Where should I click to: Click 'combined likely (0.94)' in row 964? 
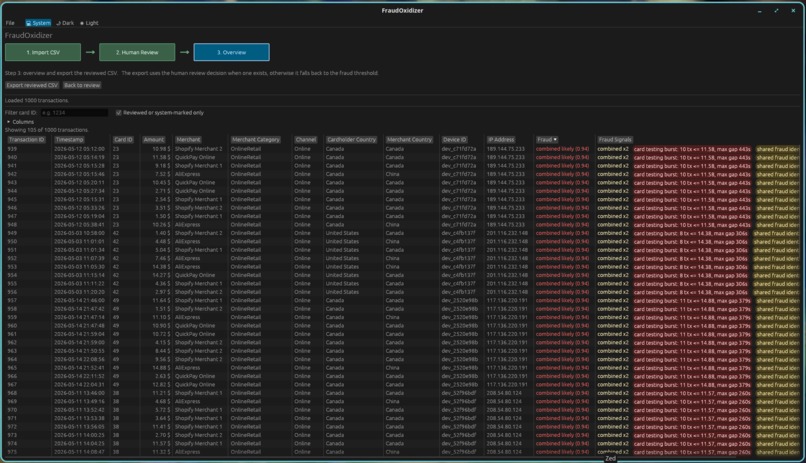562,360
